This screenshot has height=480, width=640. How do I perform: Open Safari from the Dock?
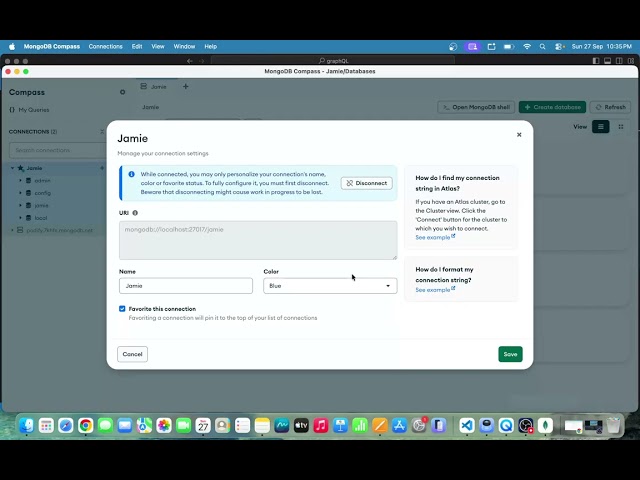pos(66,426)
